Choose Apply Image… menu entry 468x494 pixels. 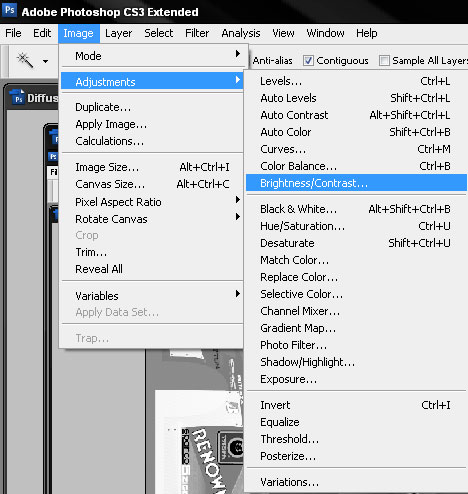(152, 124)
